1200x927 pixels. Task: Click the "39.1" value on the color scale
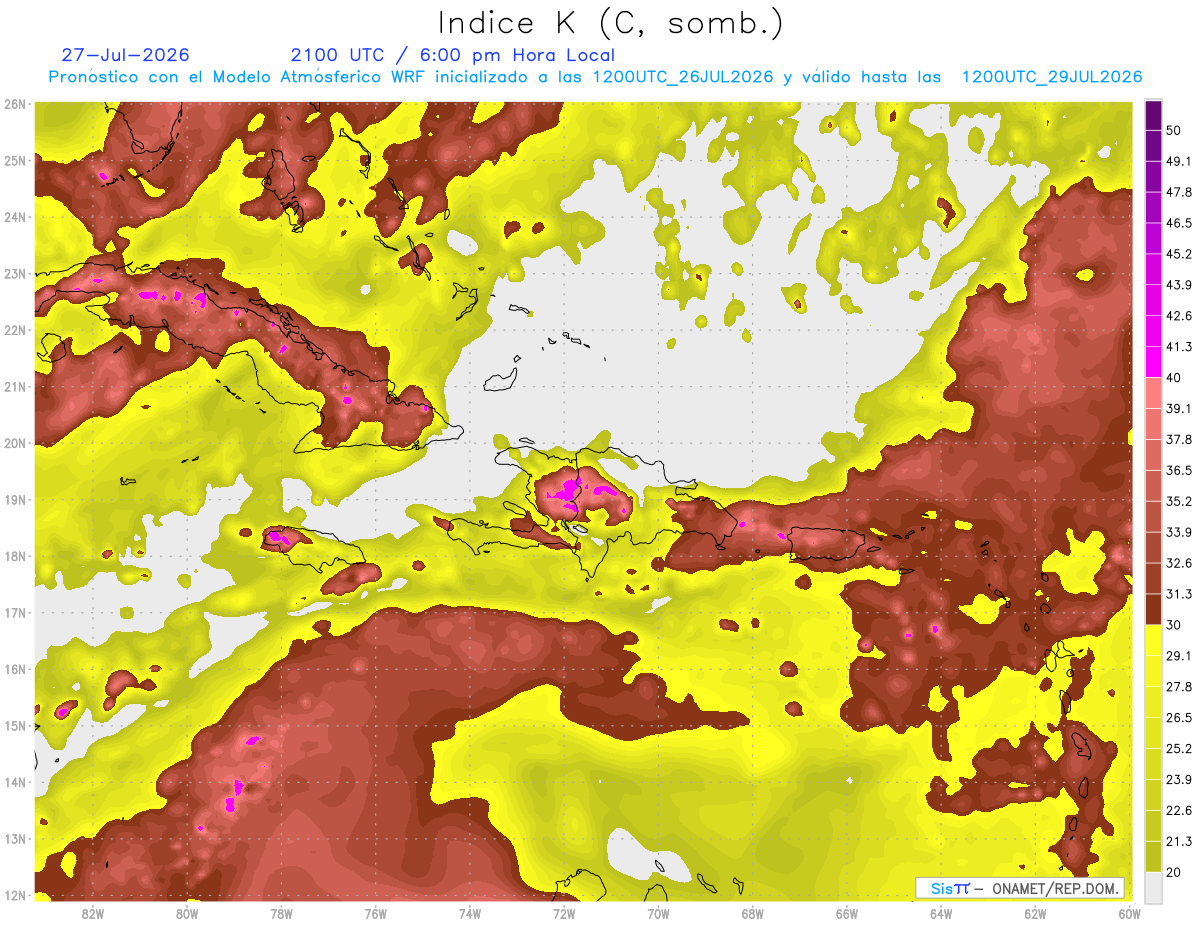(x=1179, y=408)
